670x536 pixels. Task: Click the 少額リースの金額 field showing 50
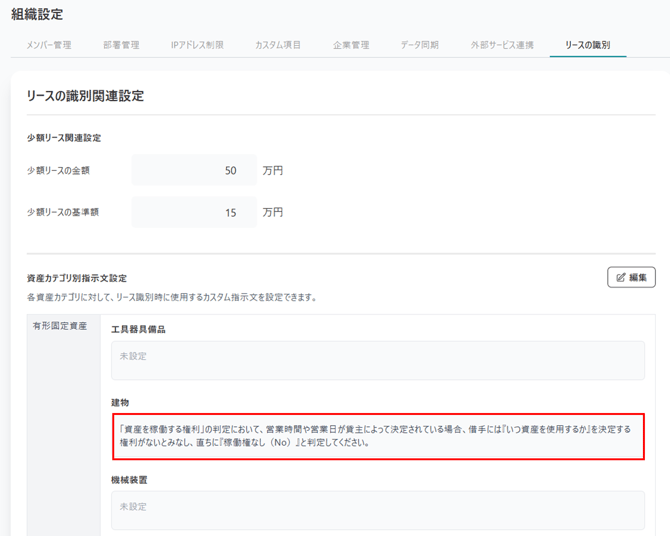pyautogui.click(x=194, y=171)
